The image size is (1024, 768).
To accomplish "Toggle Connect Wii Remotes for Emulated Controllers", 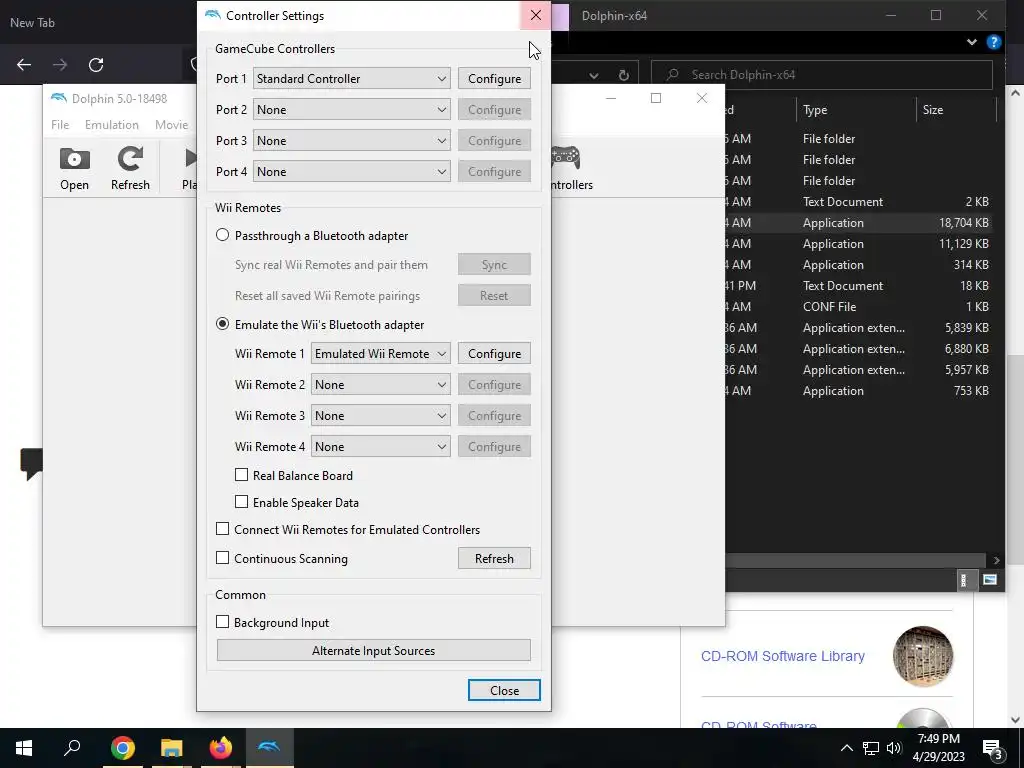I will click(223, 529).
